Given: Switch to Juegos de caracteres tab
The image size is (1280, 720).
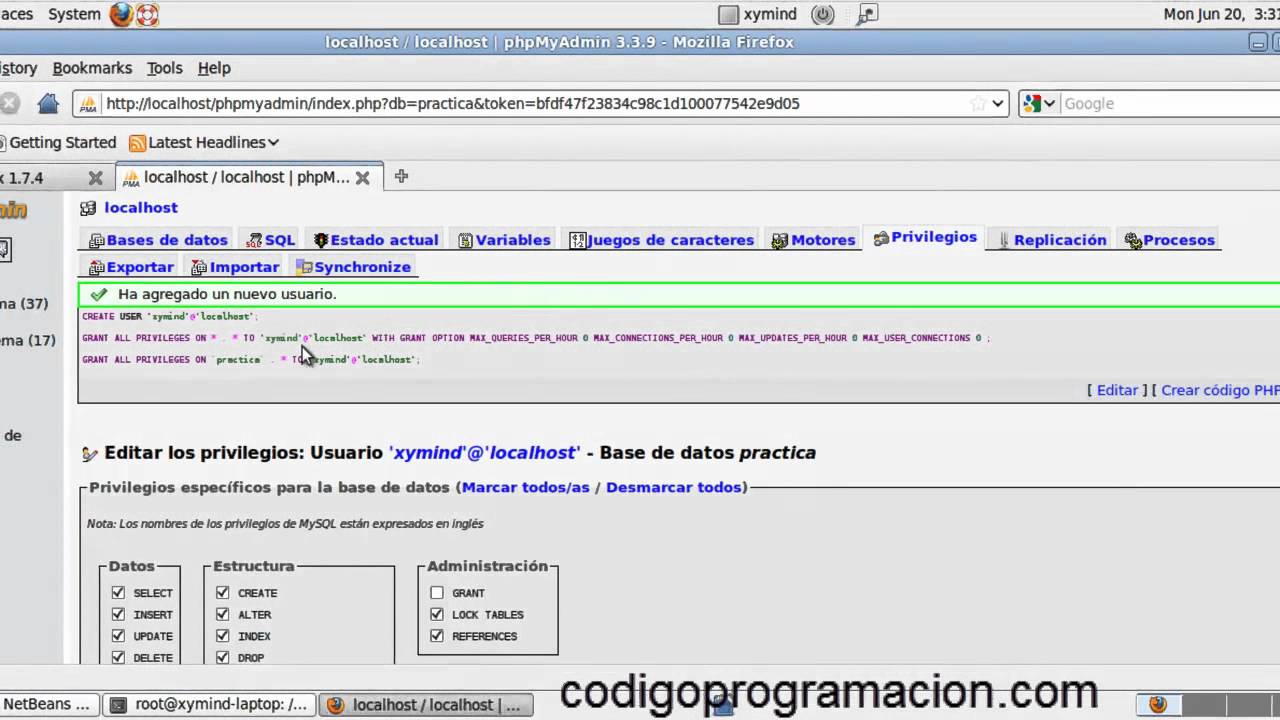Looking at the screenshot, I should click(661, 240).
